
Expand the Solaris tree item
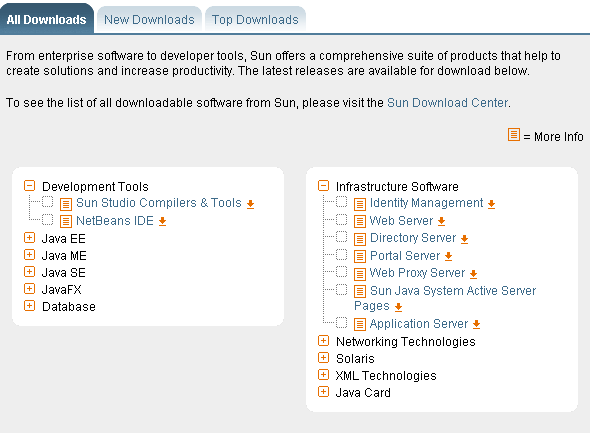[323, 358]
